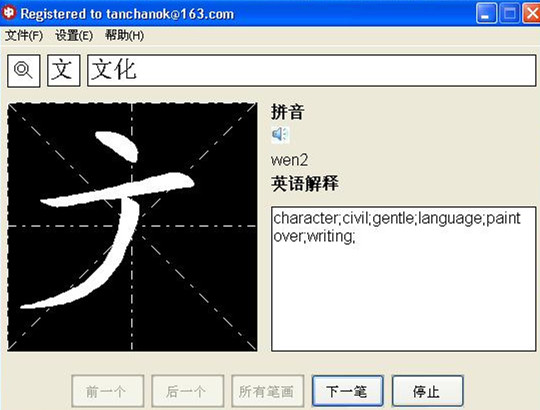Open the 设置(E) menu

pos(74,35)
